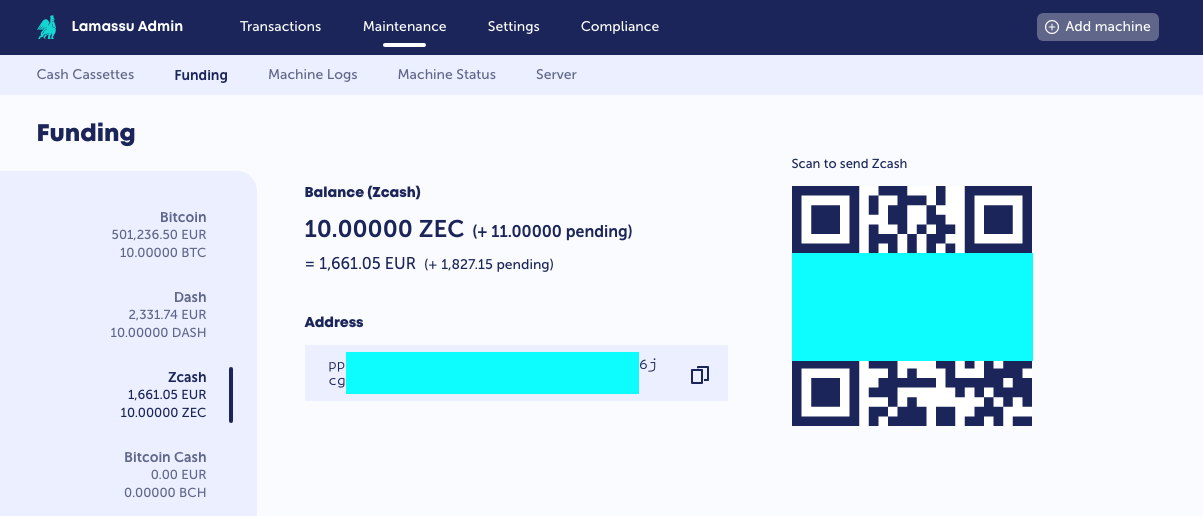
Task: Click the 'Scan to send Zcash' label
Action: click(849, 163)
